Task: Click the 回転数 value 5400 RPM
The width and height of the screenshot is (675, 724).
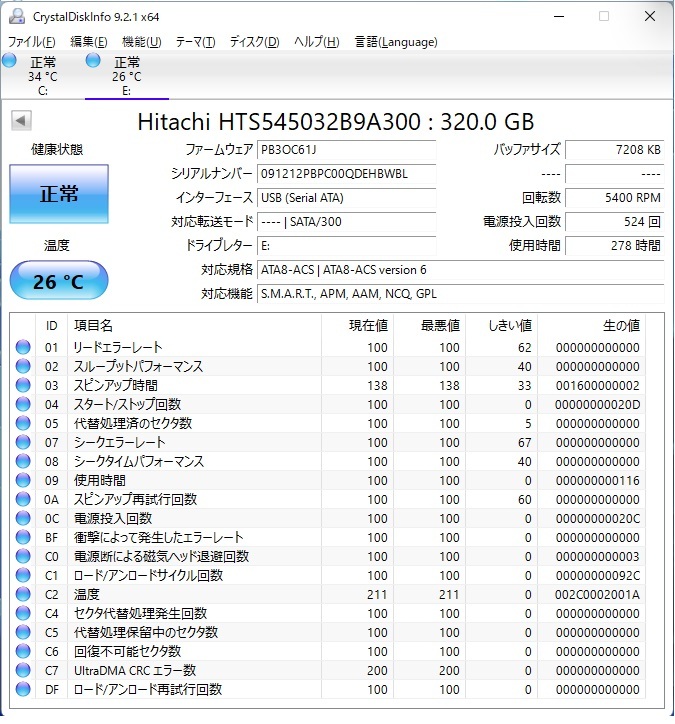Action: tap(615, 198)
